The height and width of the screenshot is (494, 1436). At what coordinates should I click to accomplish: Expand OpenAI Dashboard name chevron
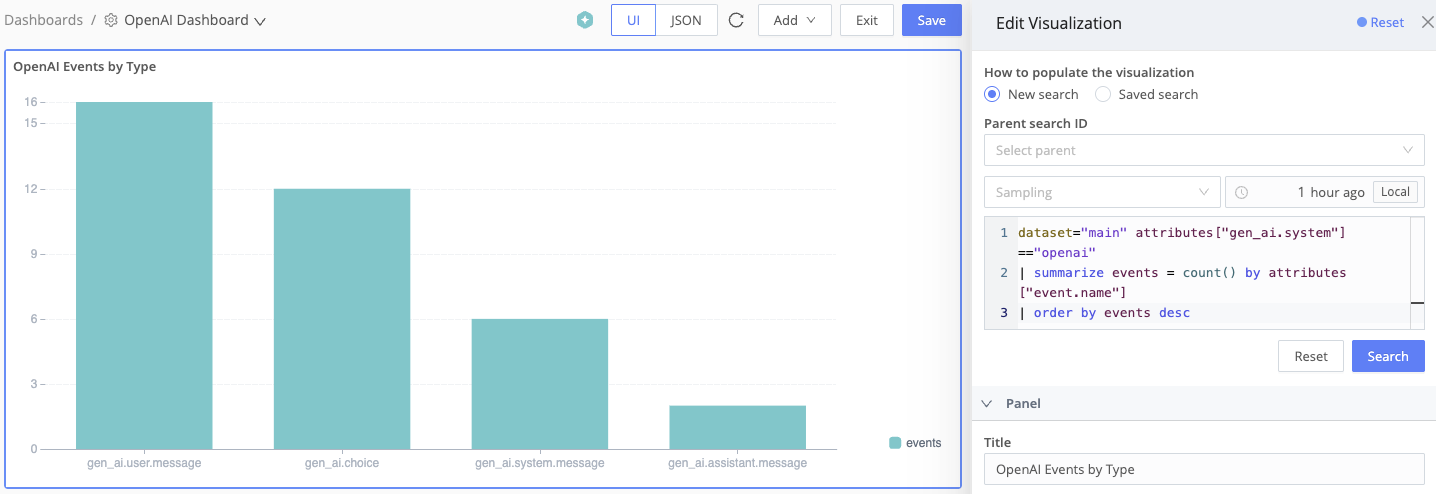click(x=260, y=21)
